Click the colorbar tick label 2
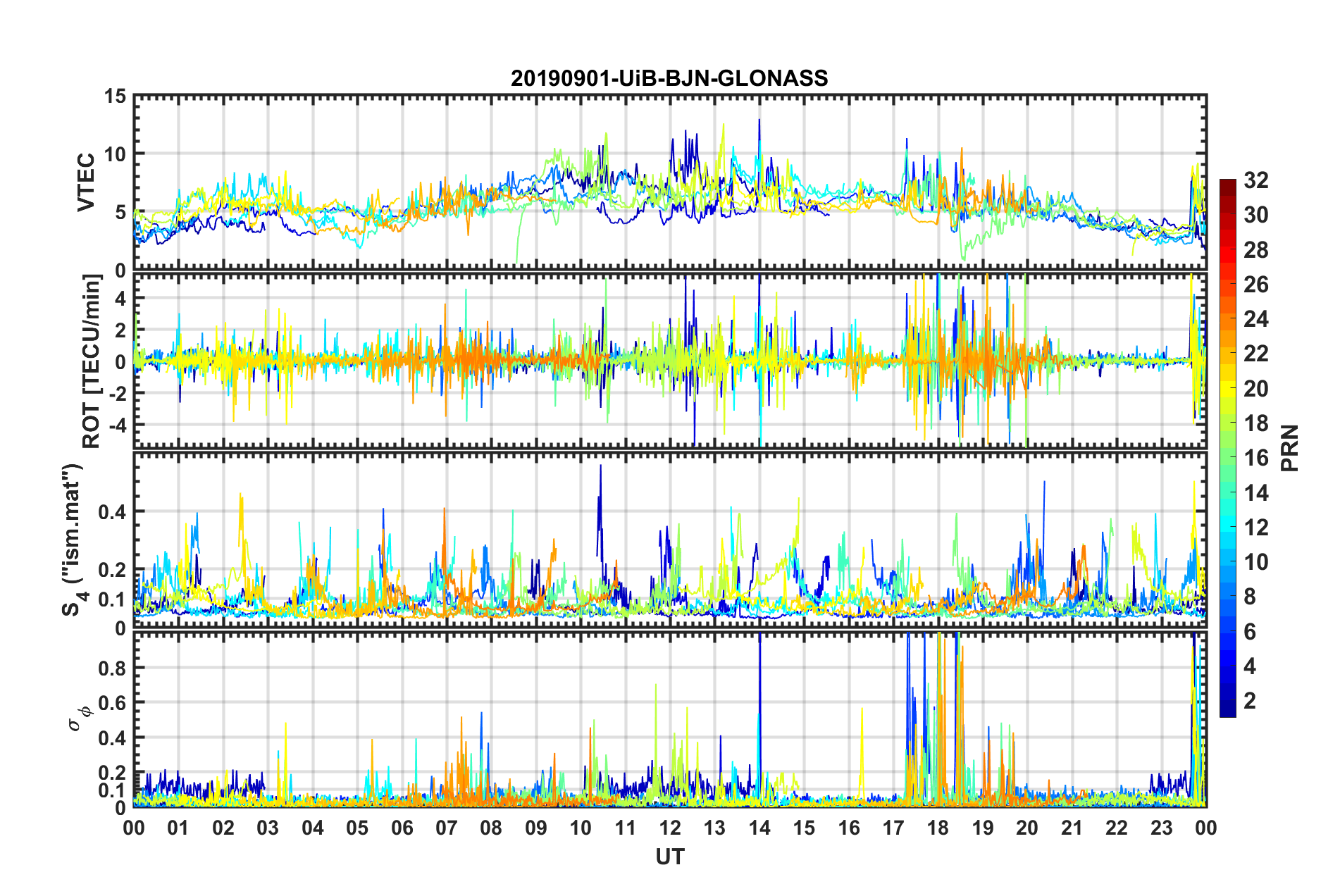 pyautogui.click(x=1250, y=701)
